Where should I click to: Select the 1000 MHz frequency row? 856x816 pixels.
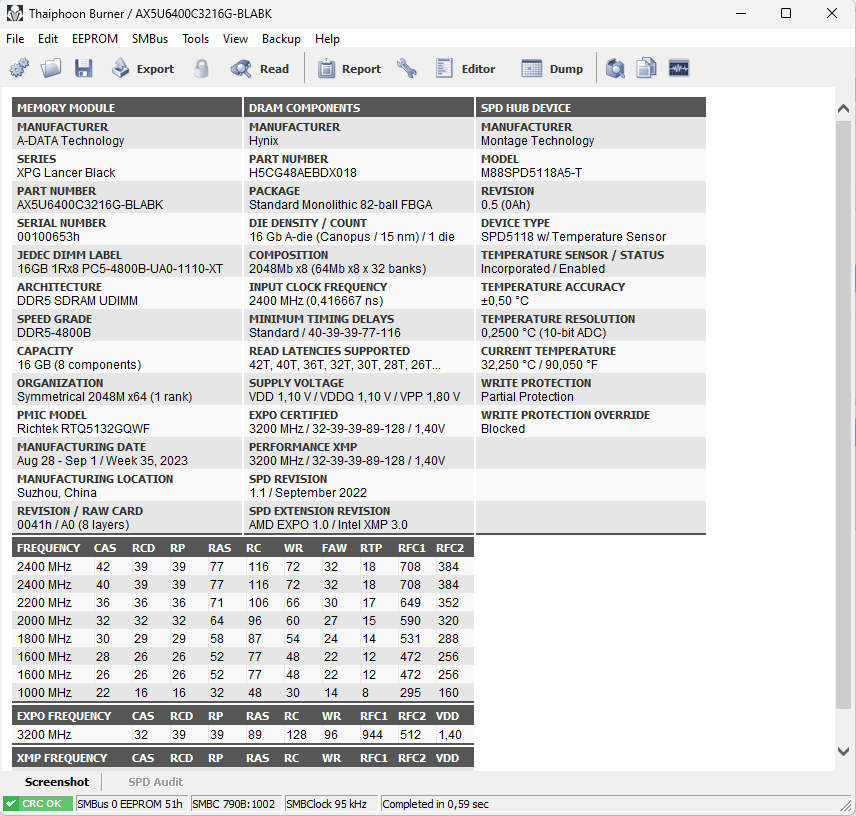pos(242,693)
